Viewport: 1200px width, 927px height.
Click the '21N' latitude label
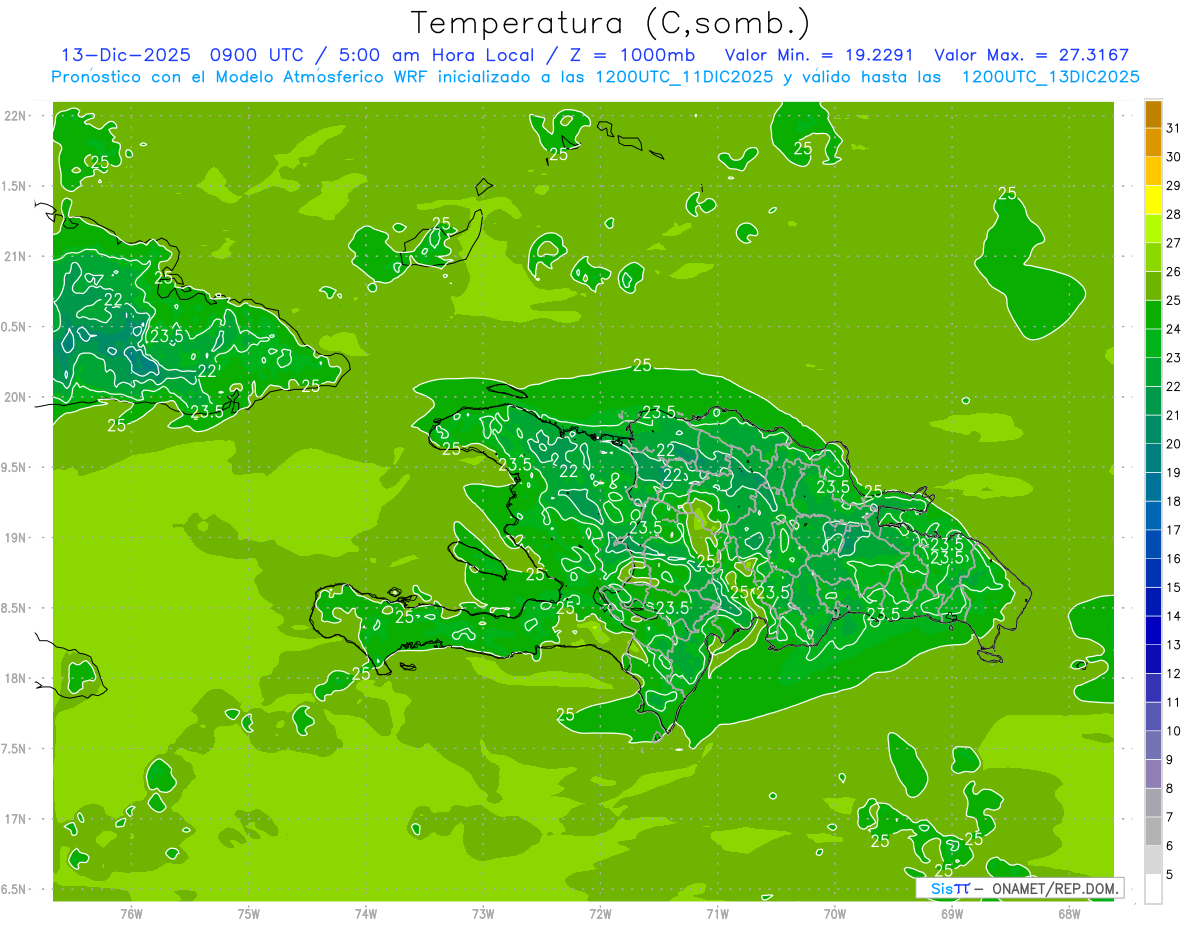pos(17,256)
